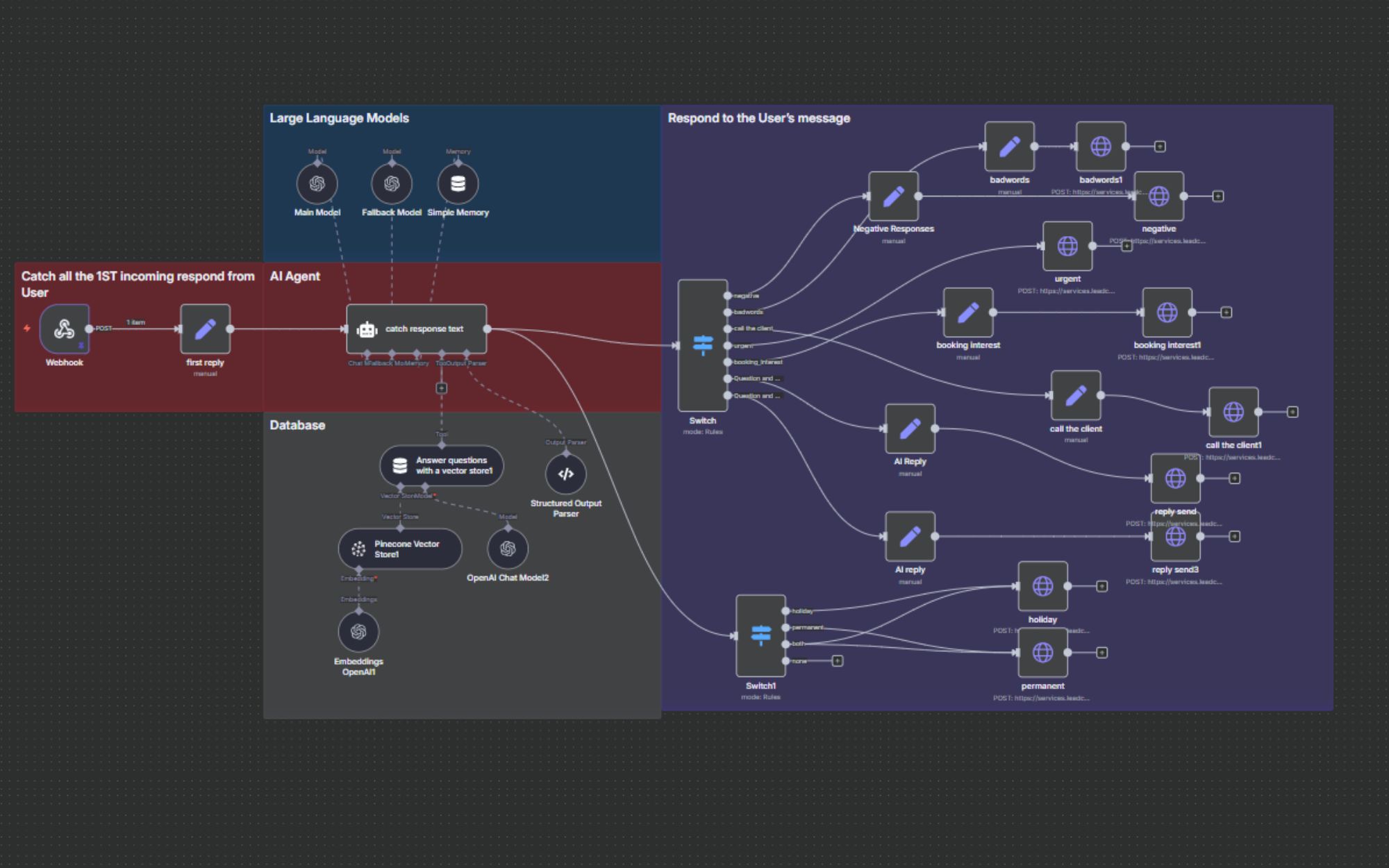
Task: Select the Webhook trigger node
Action: click(65, 329)
